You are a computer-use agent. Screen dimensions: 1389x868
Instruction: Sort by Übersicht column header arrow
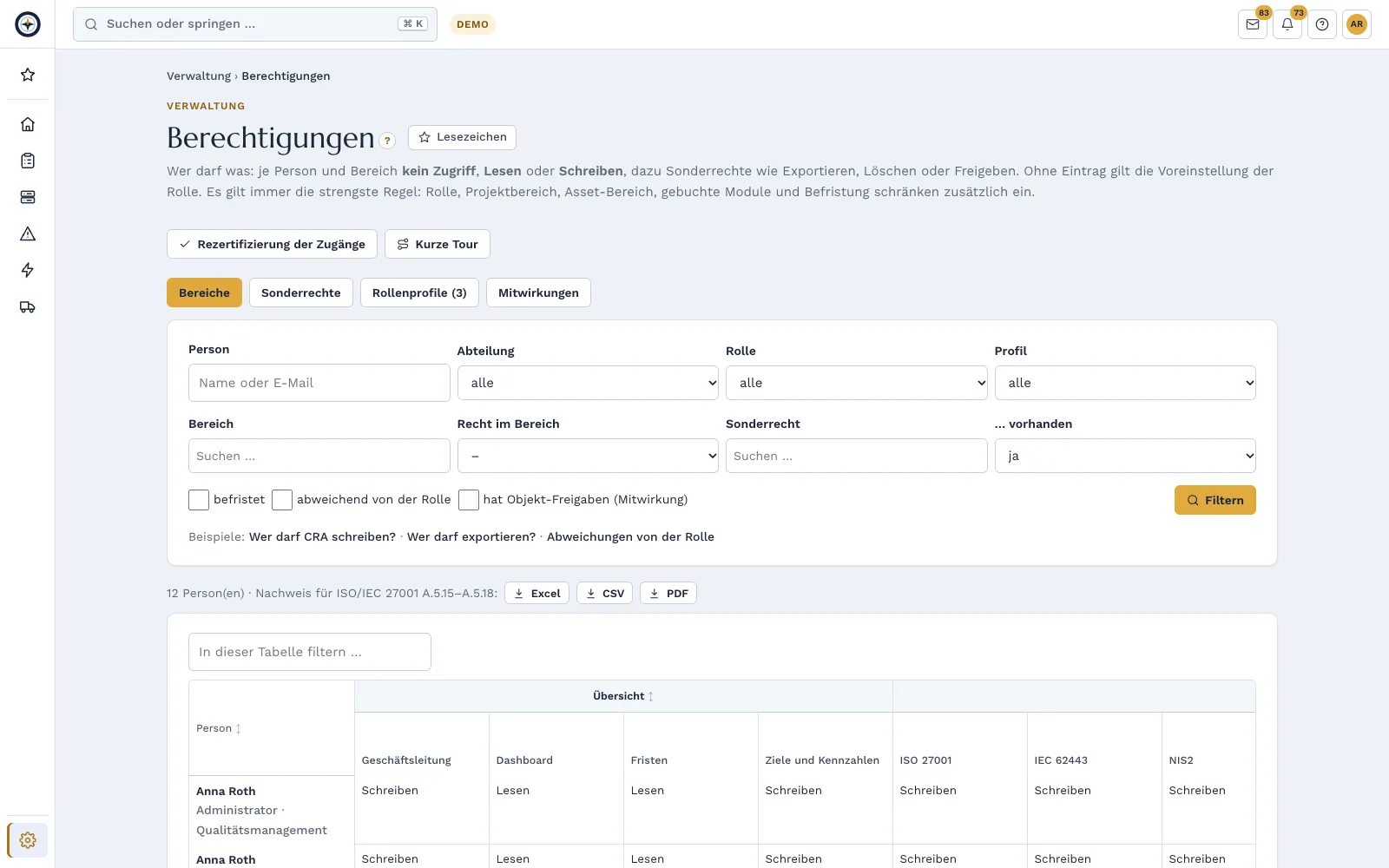pos(651,696)
